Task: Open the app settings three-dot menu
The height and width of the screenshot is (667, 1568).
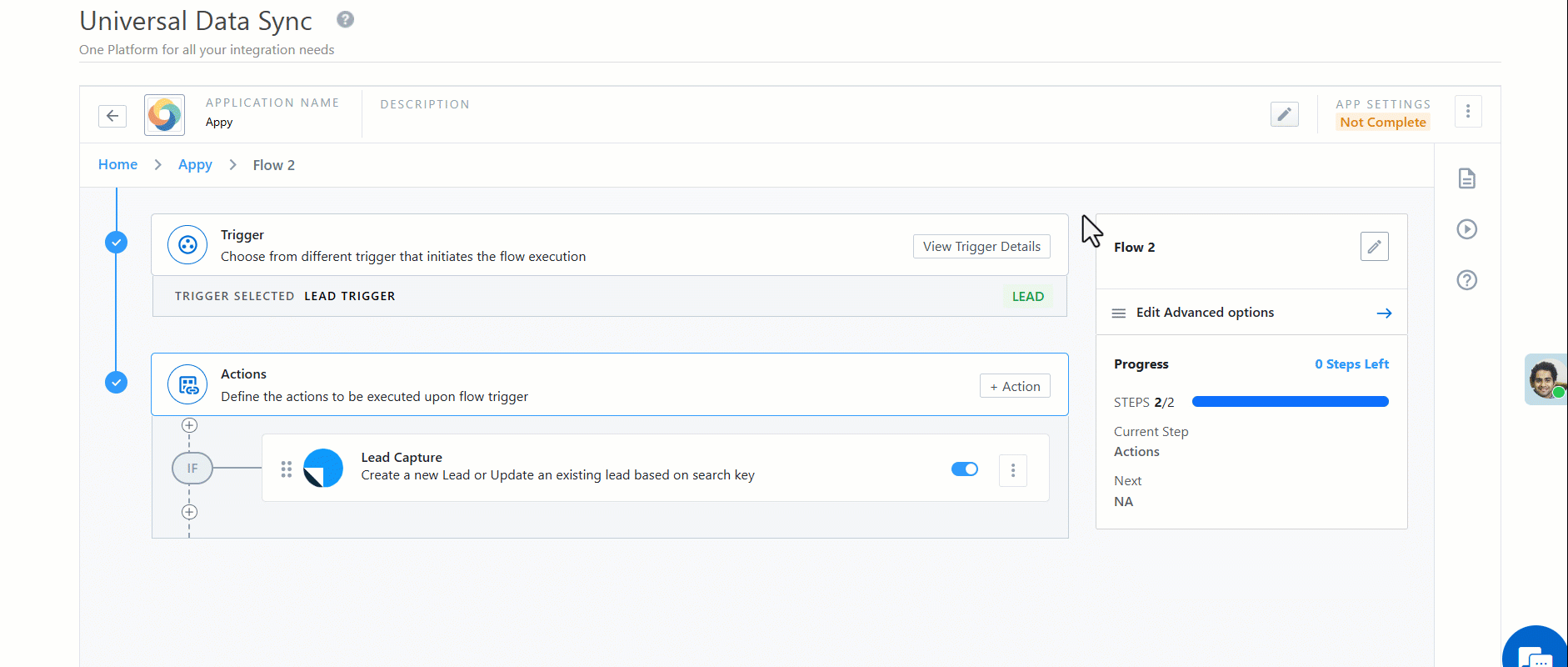Action: tap(1468, 111)
